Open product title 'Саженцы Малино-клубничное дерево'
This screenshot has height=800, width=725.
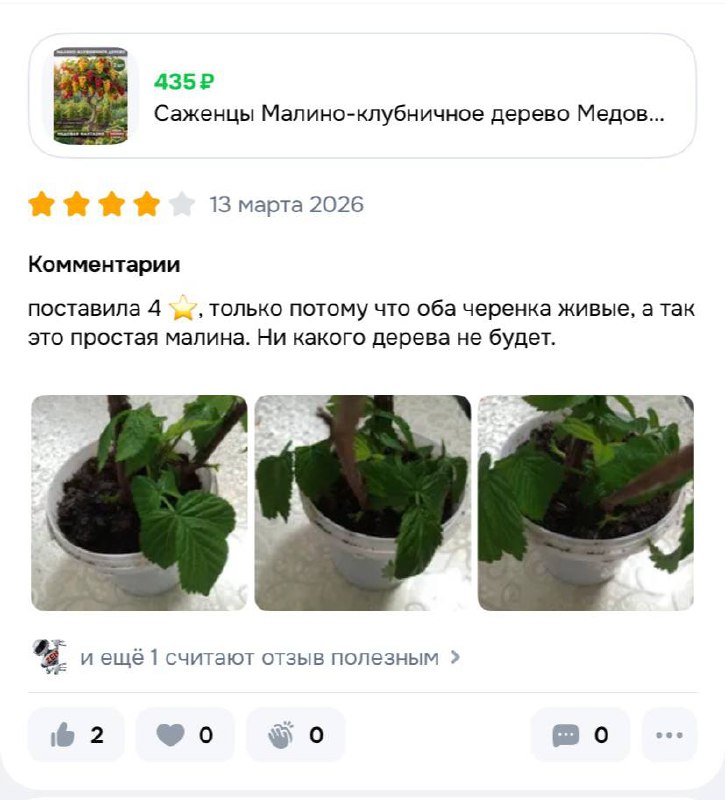point(409,113)
